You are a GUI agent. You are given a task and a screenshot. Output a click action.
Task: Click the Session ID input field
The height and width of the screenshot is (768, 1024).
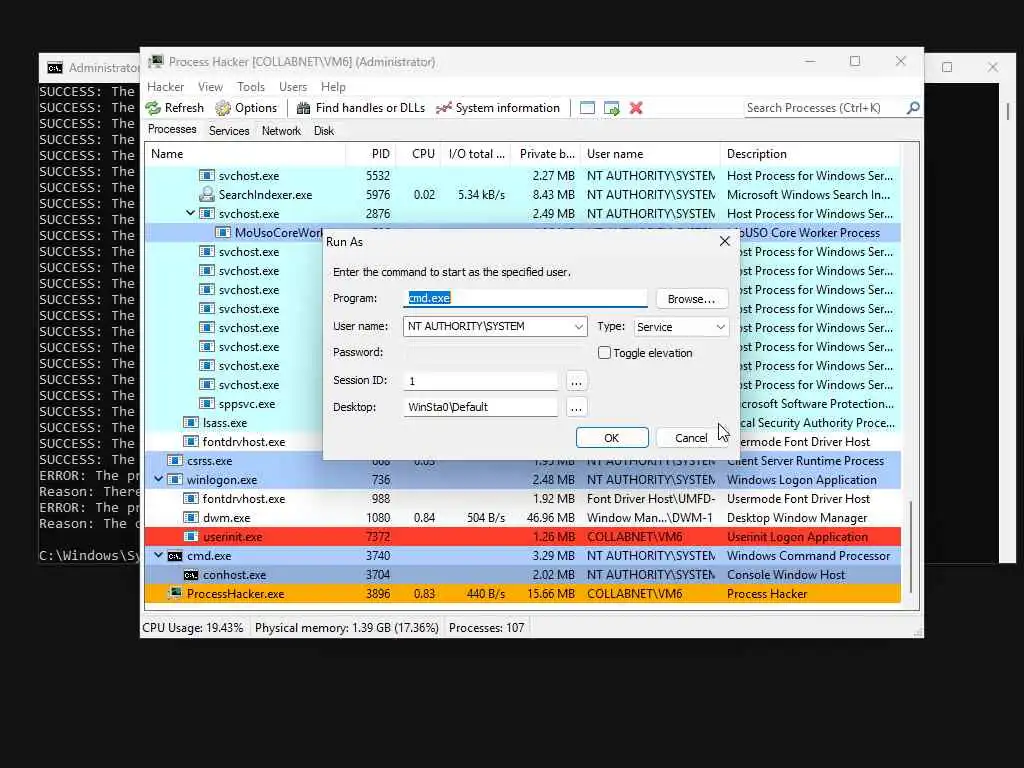(x=481, y=381)
